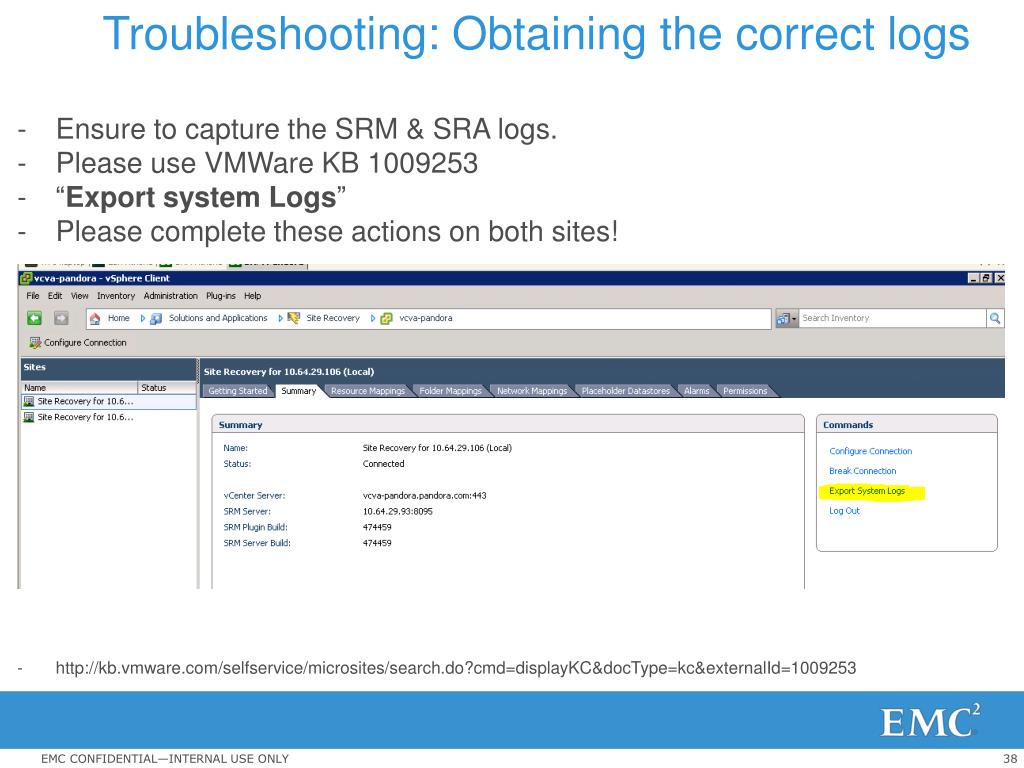Screen dimensions: 1024x768
Task: Click vCenter Server value vcva-pandora.pandora.com:443
Action: (x=424, y=496)
